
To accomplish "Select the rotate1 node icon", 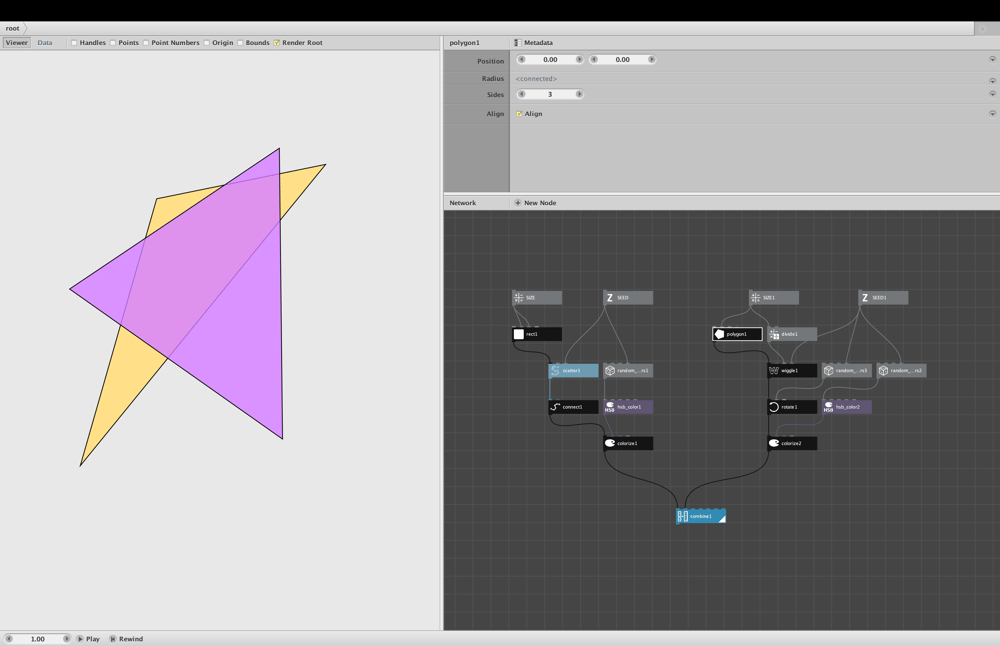I will coord(774,407).
